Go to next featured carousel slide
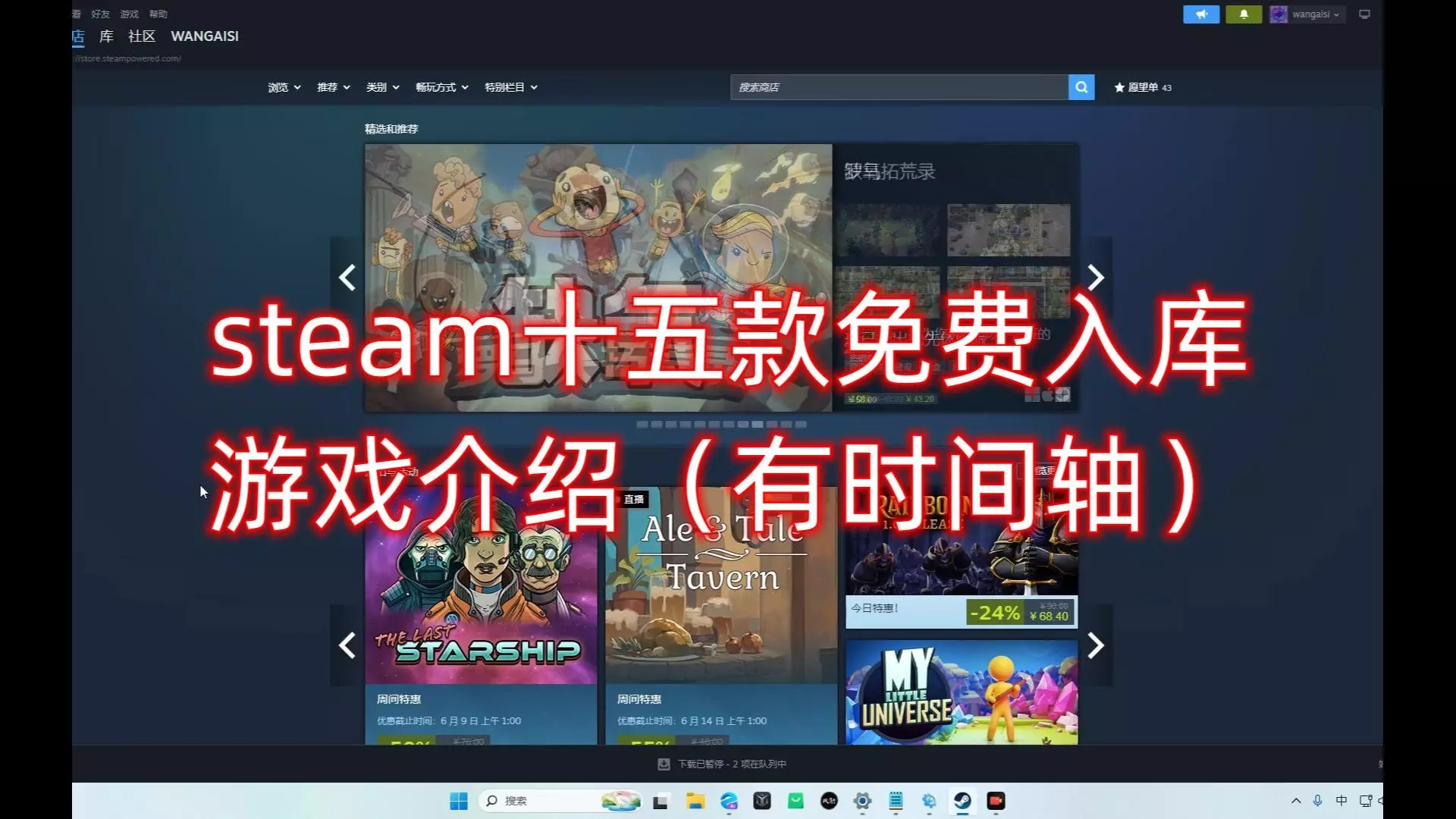1456x819 pixels. 1096,278
